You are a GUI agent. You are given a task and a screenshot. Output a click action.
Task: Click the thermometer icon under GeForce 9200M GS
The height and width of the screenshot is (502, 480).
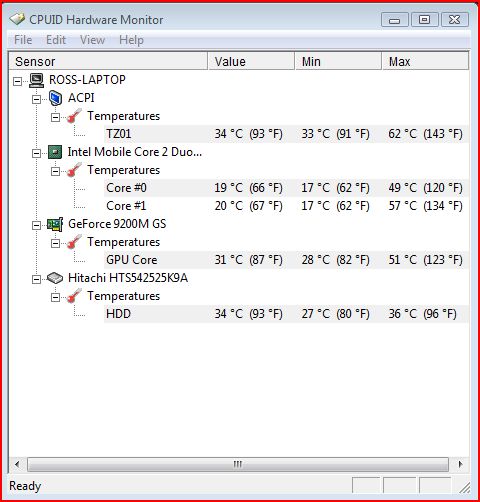coord(74,242)
